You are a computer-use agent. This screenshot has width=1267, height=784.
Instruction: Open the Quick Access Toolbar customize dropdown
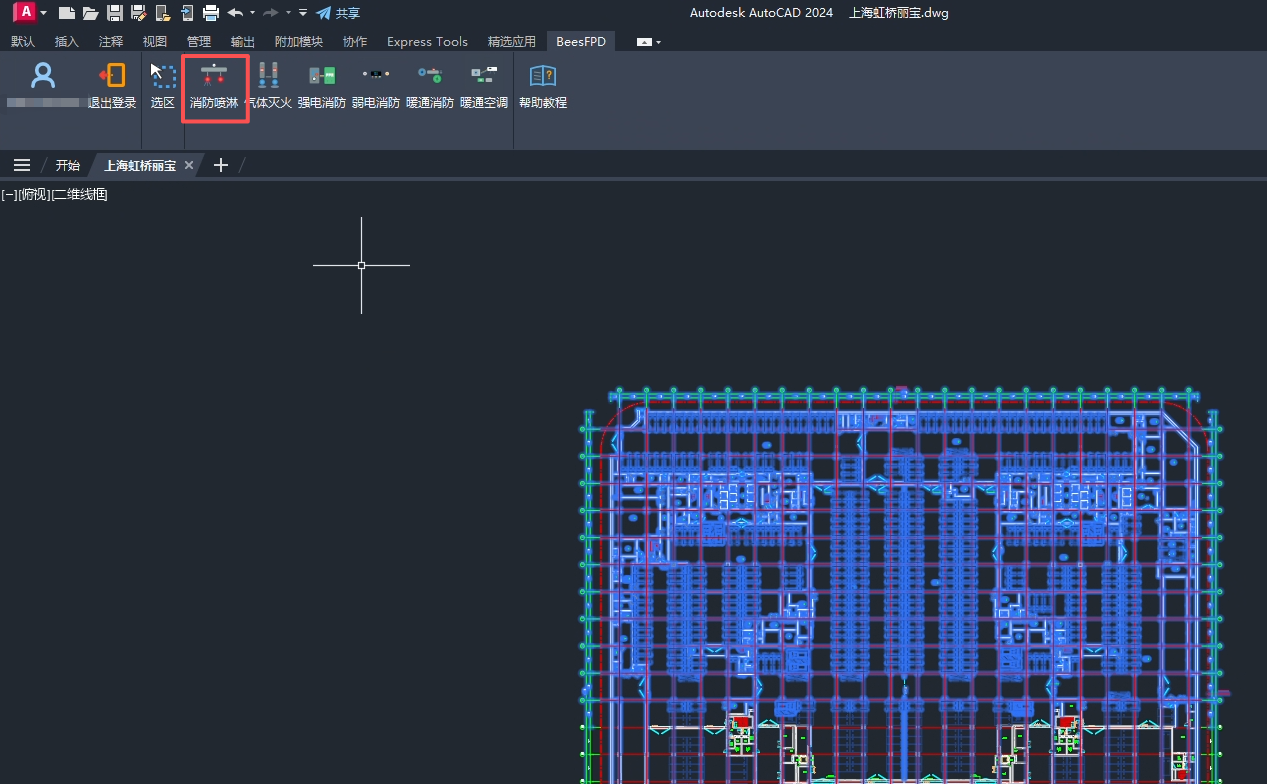(x=303, y=13)
